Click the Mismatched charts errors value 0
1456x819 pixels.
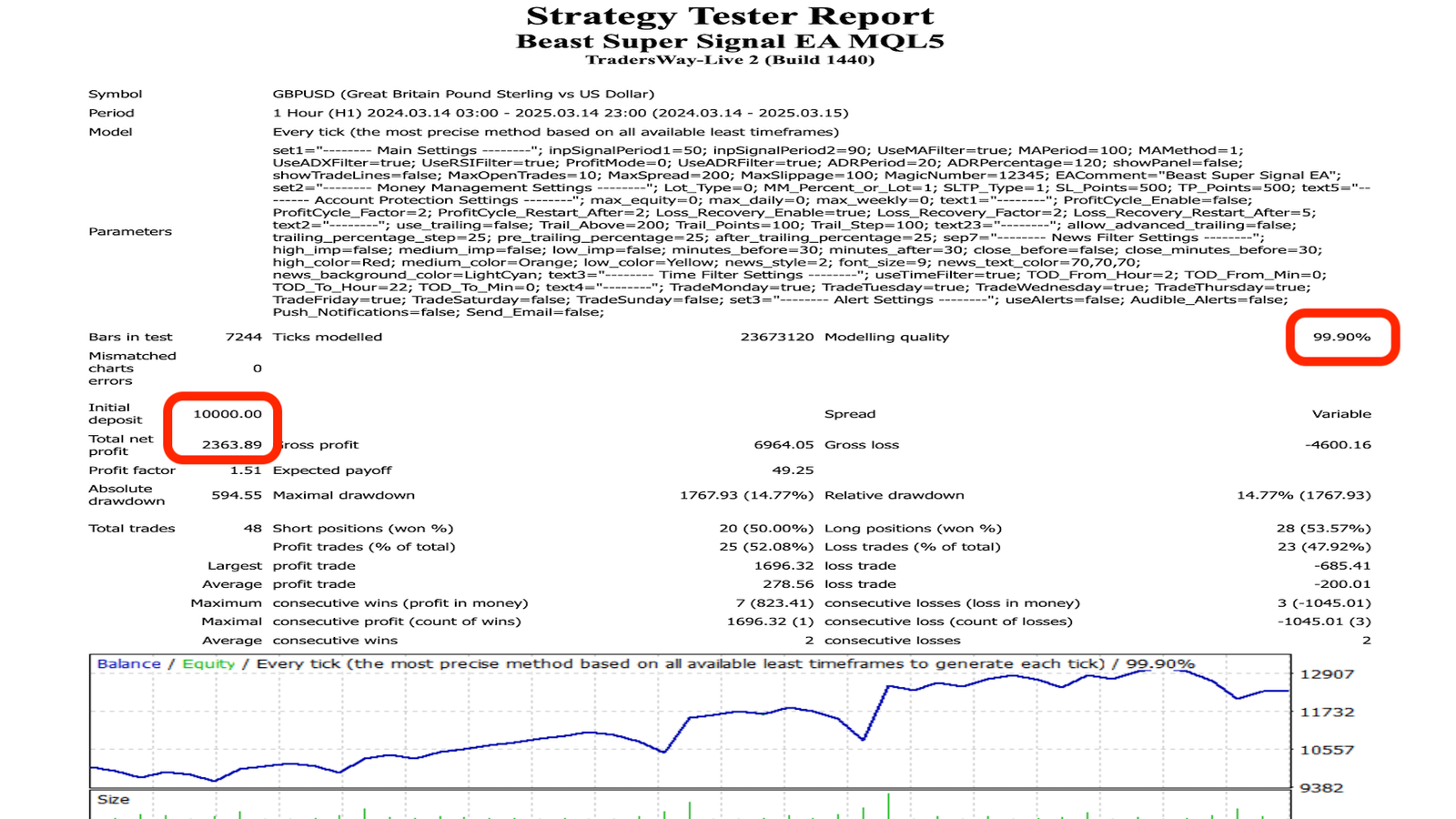258,369
